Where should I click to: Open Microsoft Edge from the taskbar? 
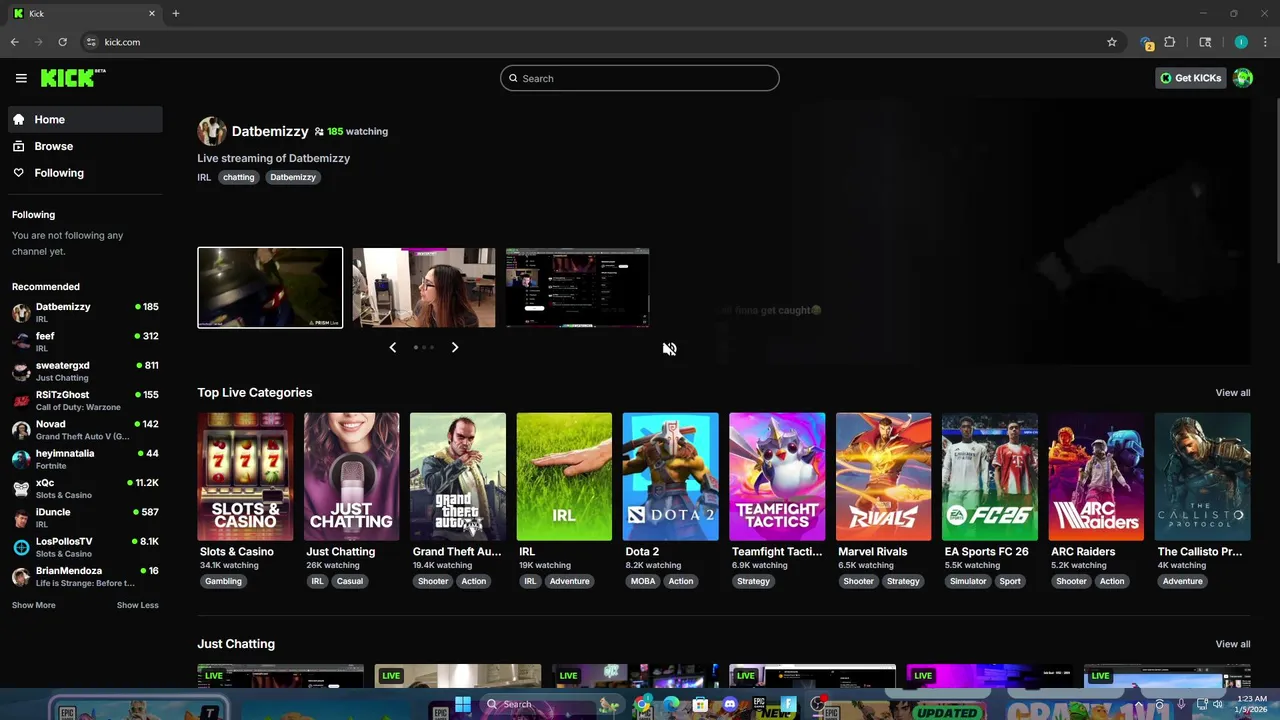671,704
